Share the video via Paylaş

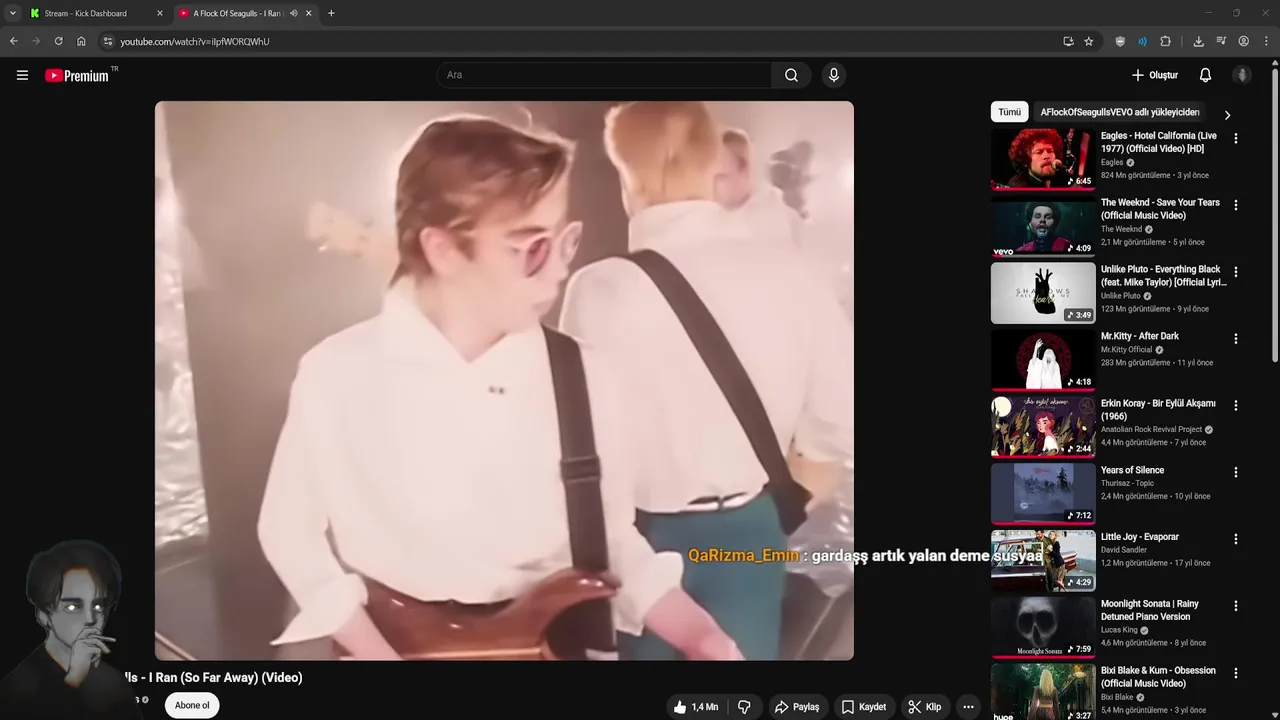(x=797, y=707)
